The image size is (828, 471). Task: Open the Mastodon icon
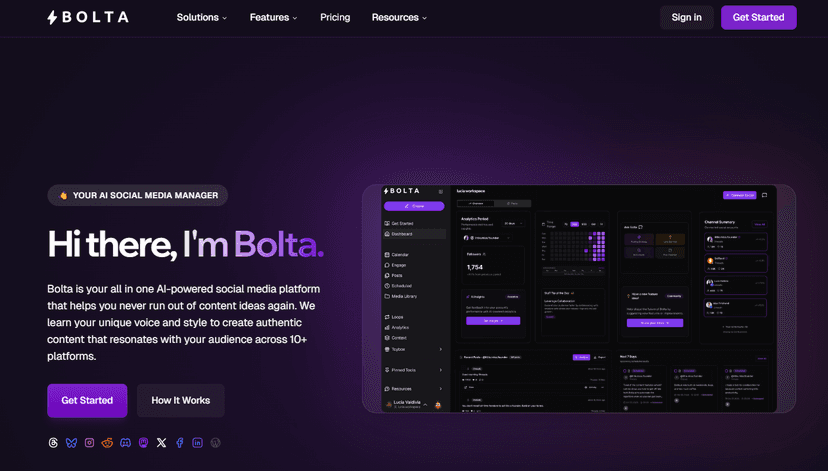point(143,443)
